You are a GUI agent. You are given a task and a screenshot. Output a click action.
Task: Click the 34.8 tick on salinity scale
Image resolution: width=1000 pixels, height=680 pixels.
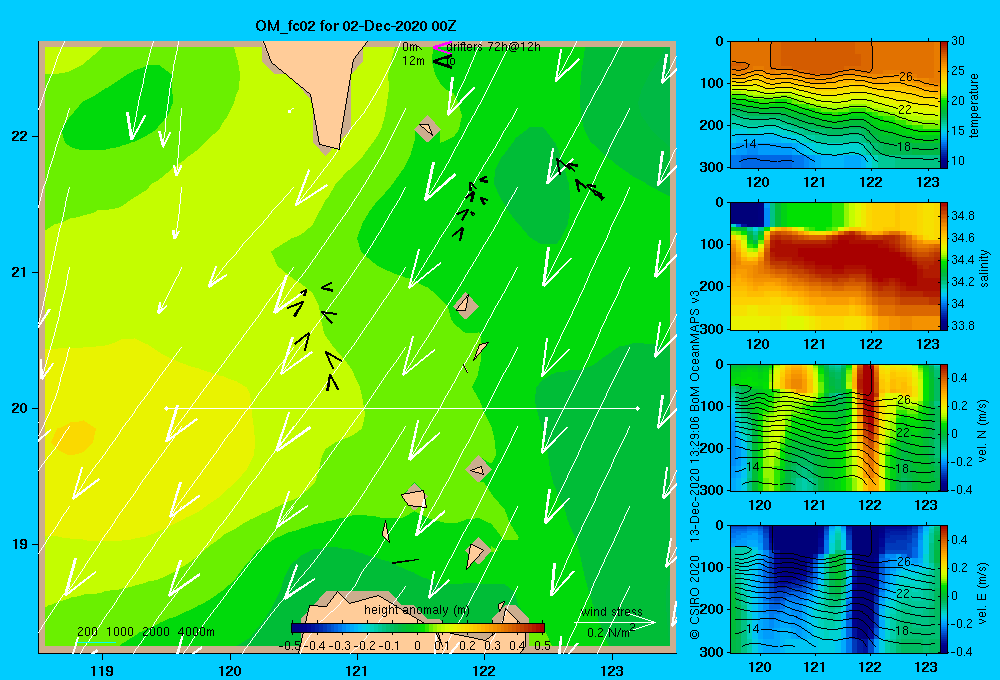pyautogui.click(x=962, y=216)
